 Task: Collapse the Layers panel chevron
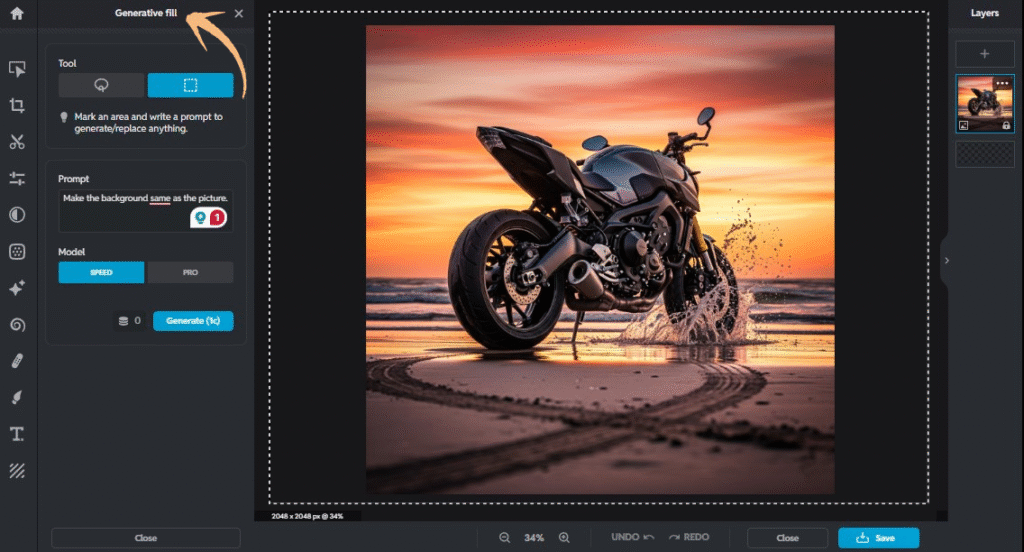tap(946, 261)
